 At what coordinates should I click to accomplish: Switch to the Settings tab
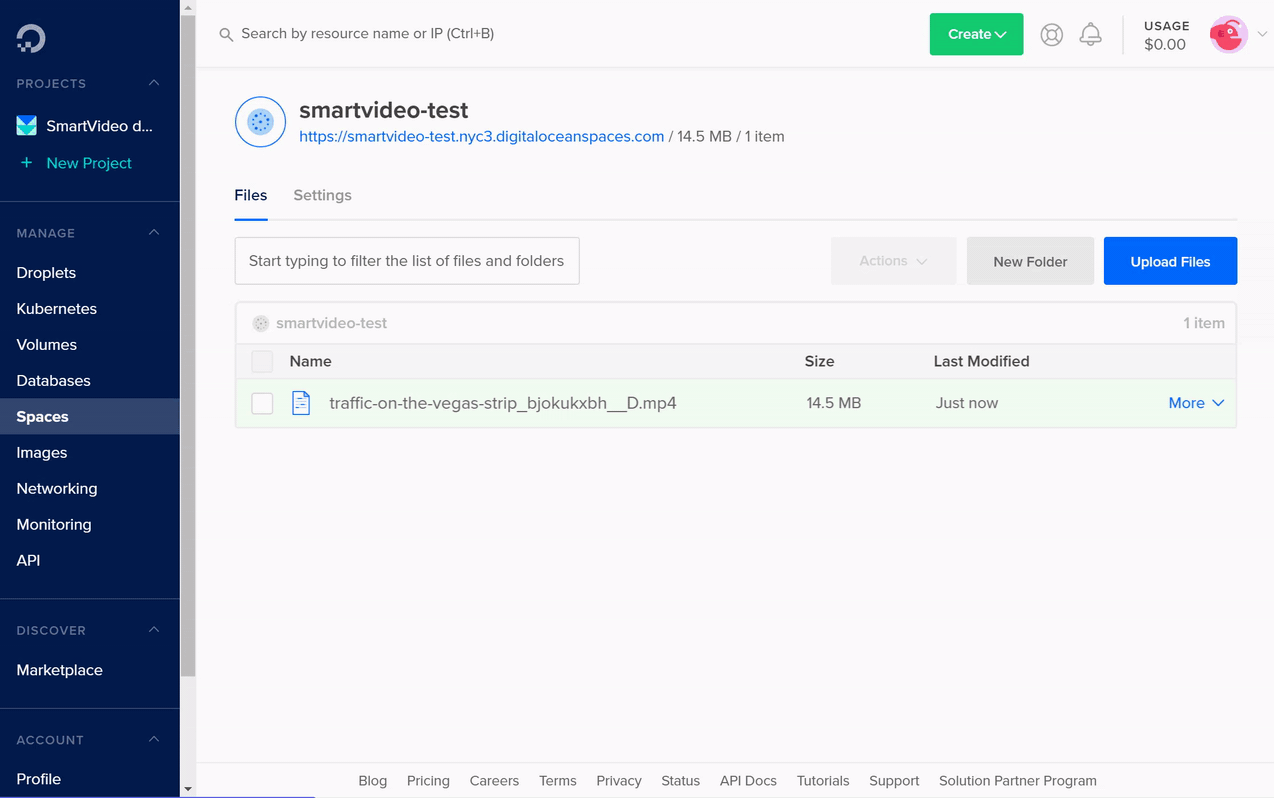(x=322, y=195)
